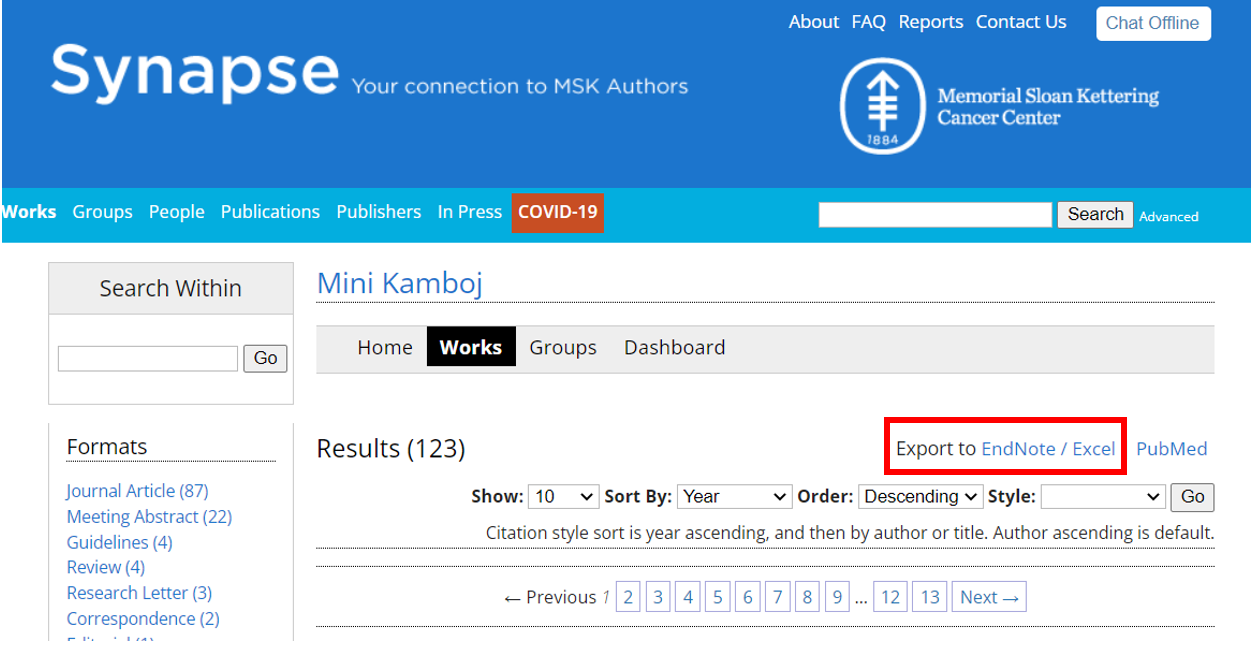The width and height of the screenshot is (1254, 661).
Task: Focus the Search Within text box
Action: 148,358
